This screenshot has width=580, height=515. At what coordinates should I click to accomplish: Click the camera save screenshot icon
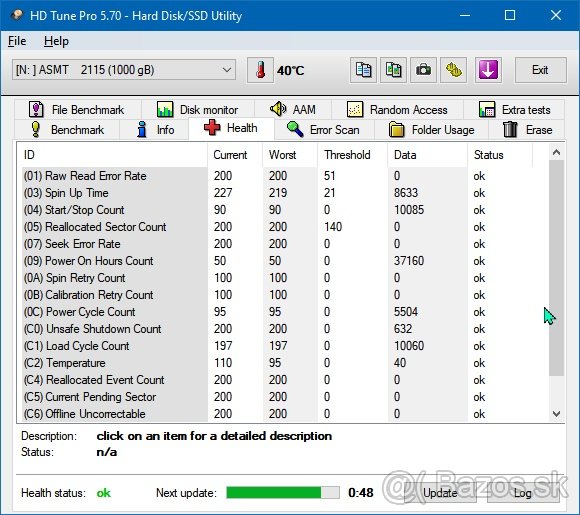(423, 70)
